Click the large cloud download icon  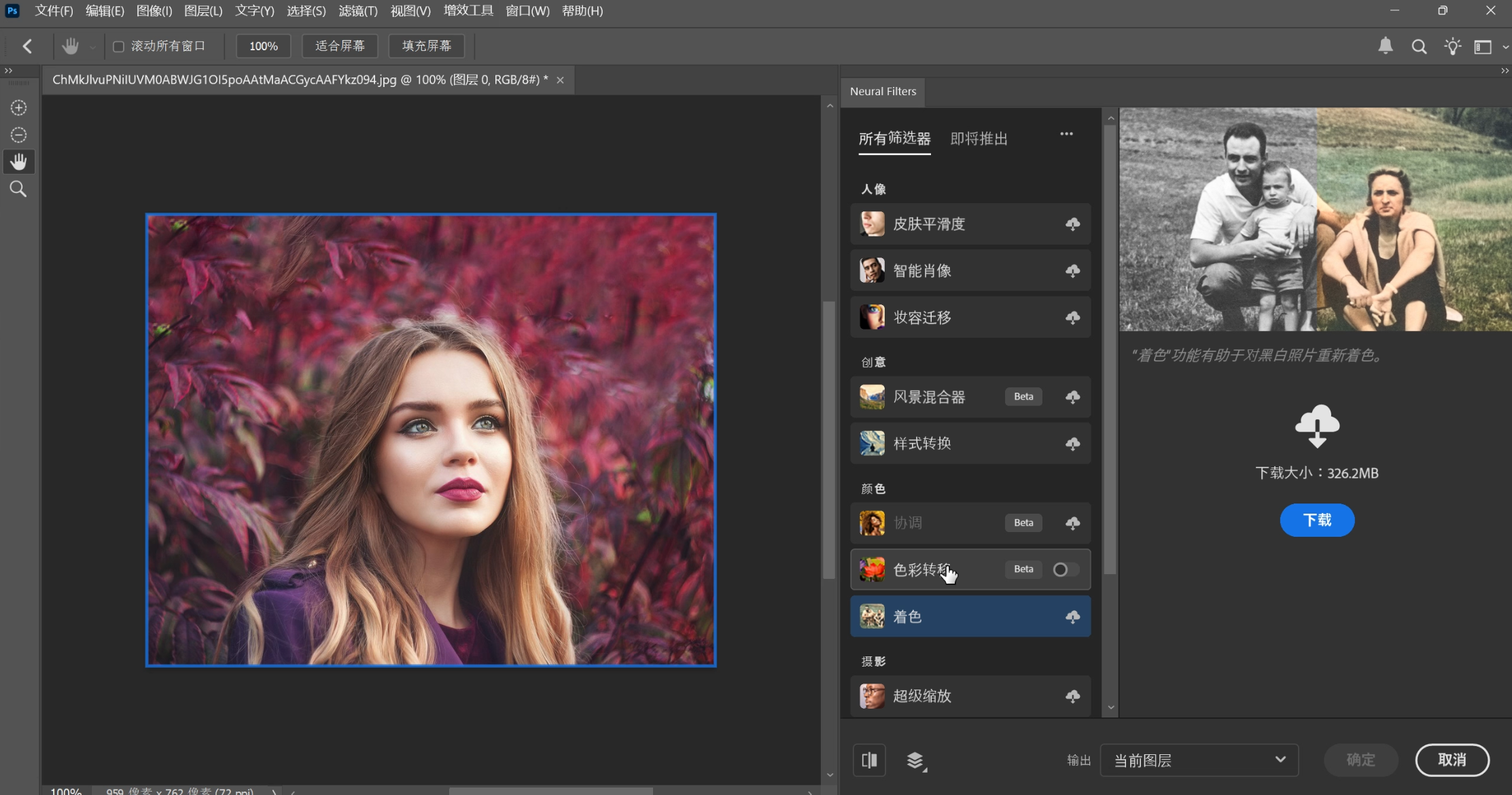pyautogui.click(x=1317, y=426)
